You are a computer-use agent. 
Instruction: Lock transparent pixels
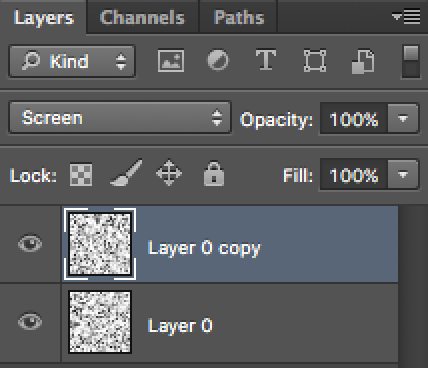(x=81, y=174)
